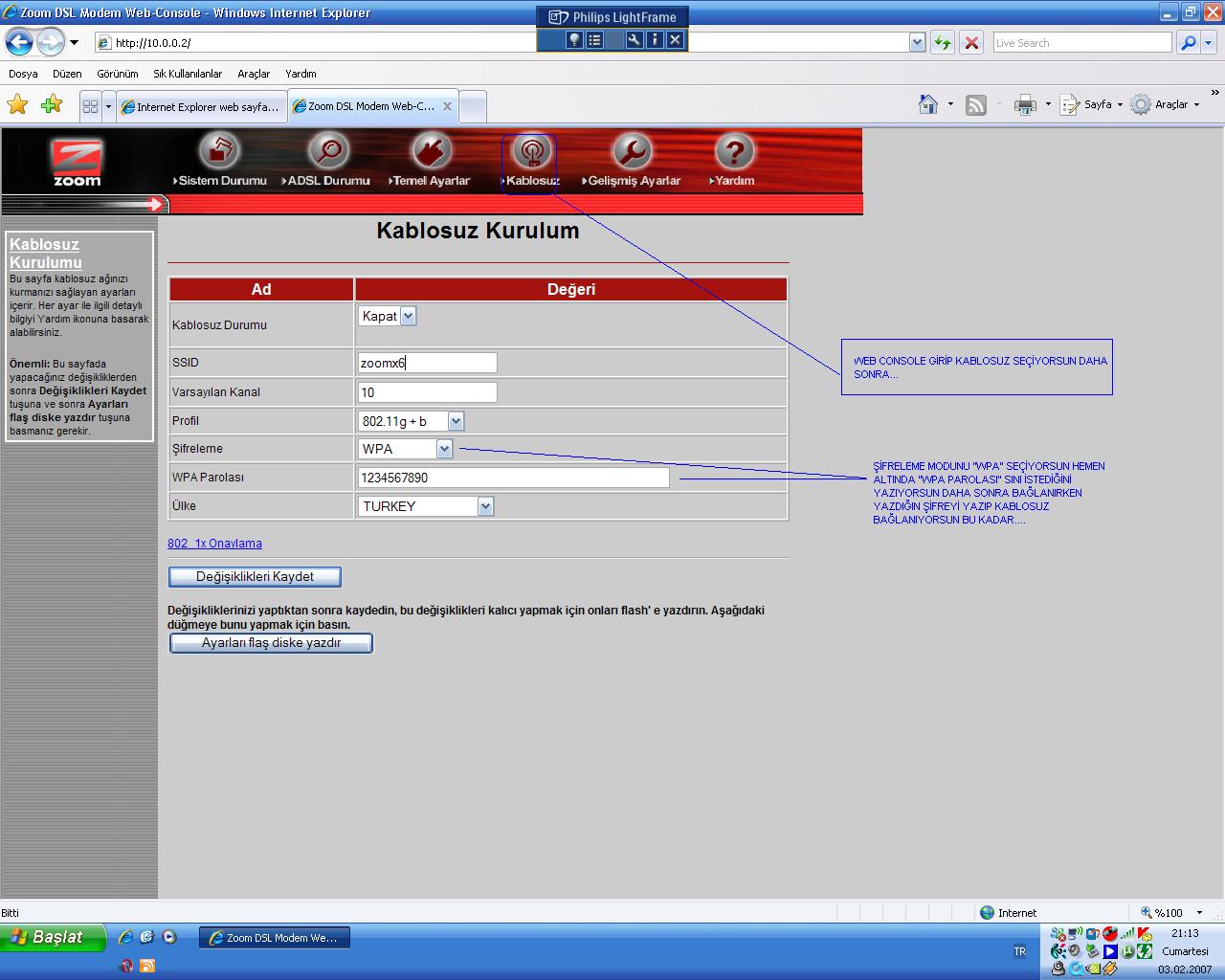Click the Home icon in command bar
The width and height of the screenshot is (1225, 980).
click(x=927, y=104)
